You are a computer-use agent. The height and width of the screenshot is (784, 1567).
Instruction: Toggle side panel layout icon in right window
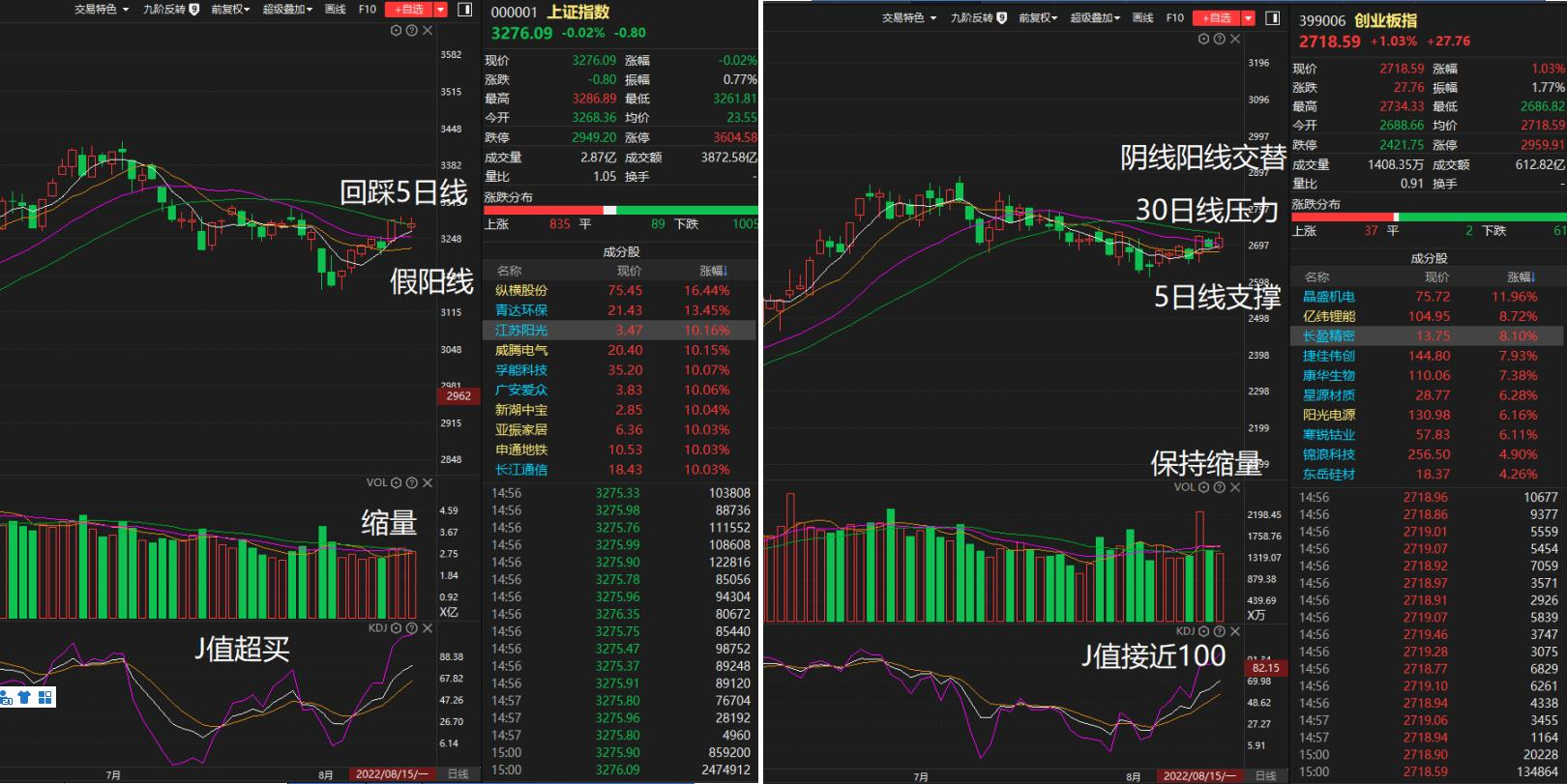[1273, 17]
